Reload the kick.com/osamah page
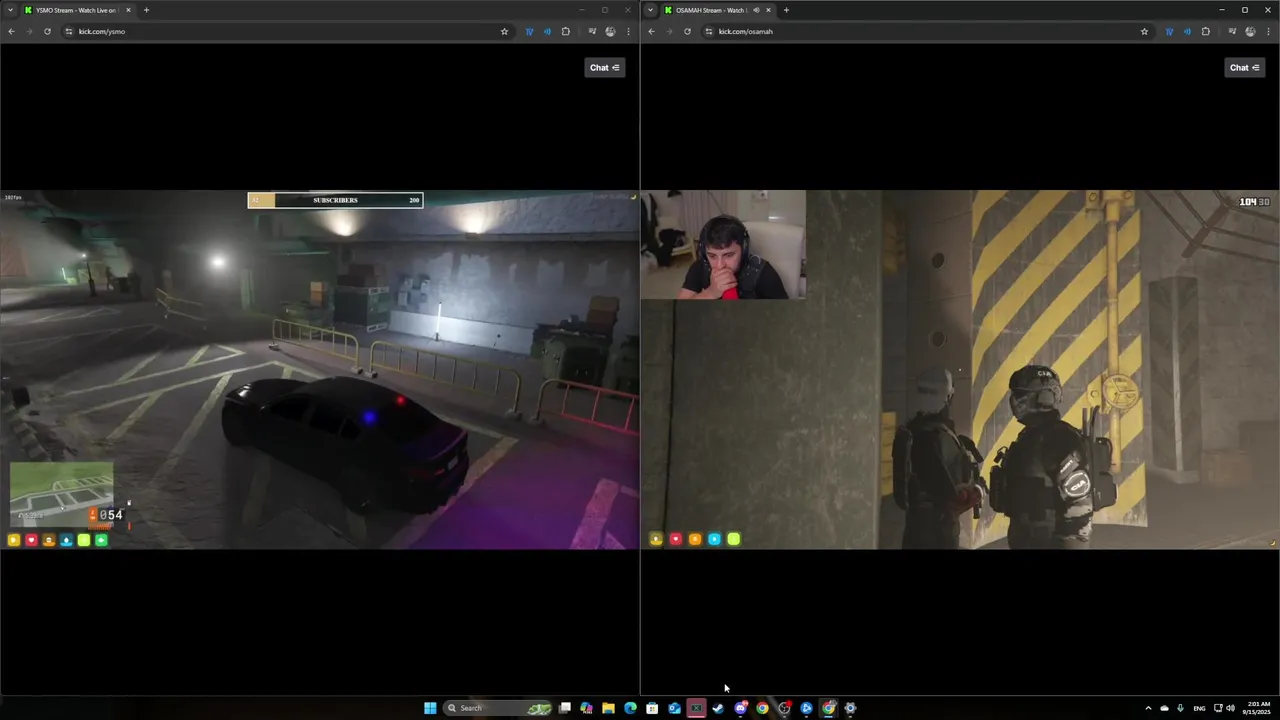Viewport: 1280px width, 720px height. 687,31
